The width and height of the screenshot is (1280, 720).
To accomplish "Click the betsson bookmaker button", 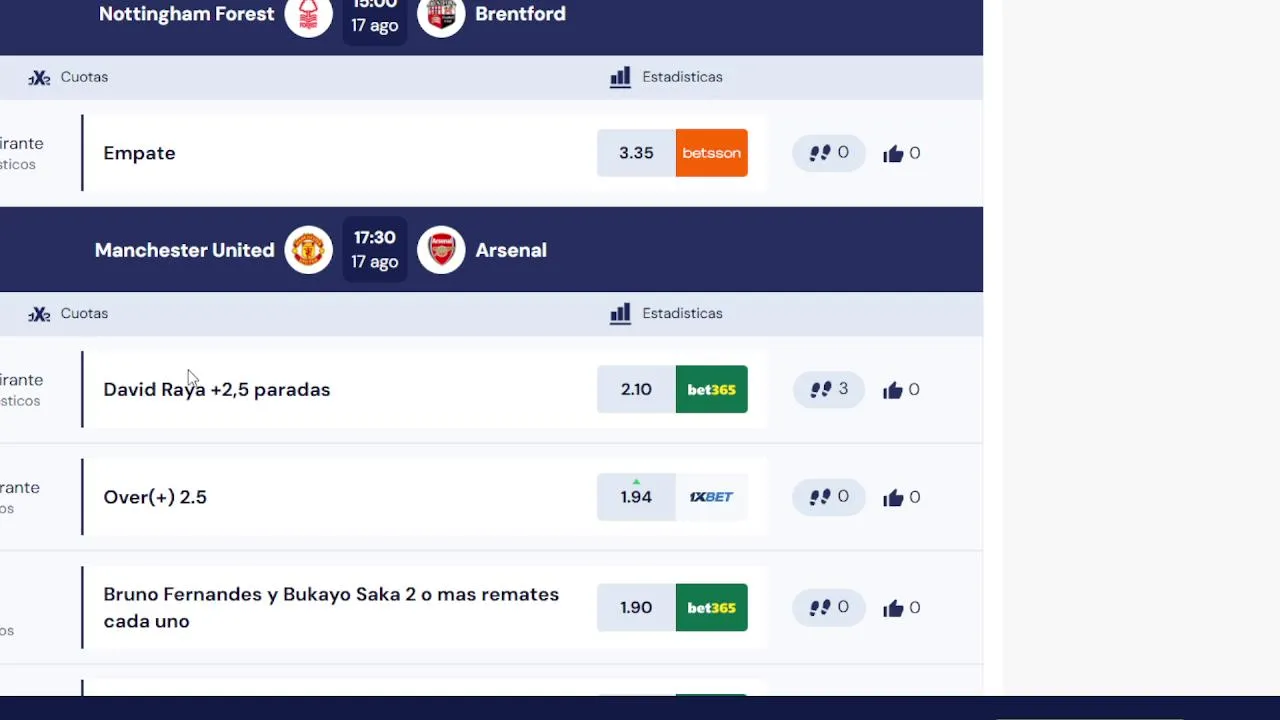I will pyautogui.click(x=712, y=153).
